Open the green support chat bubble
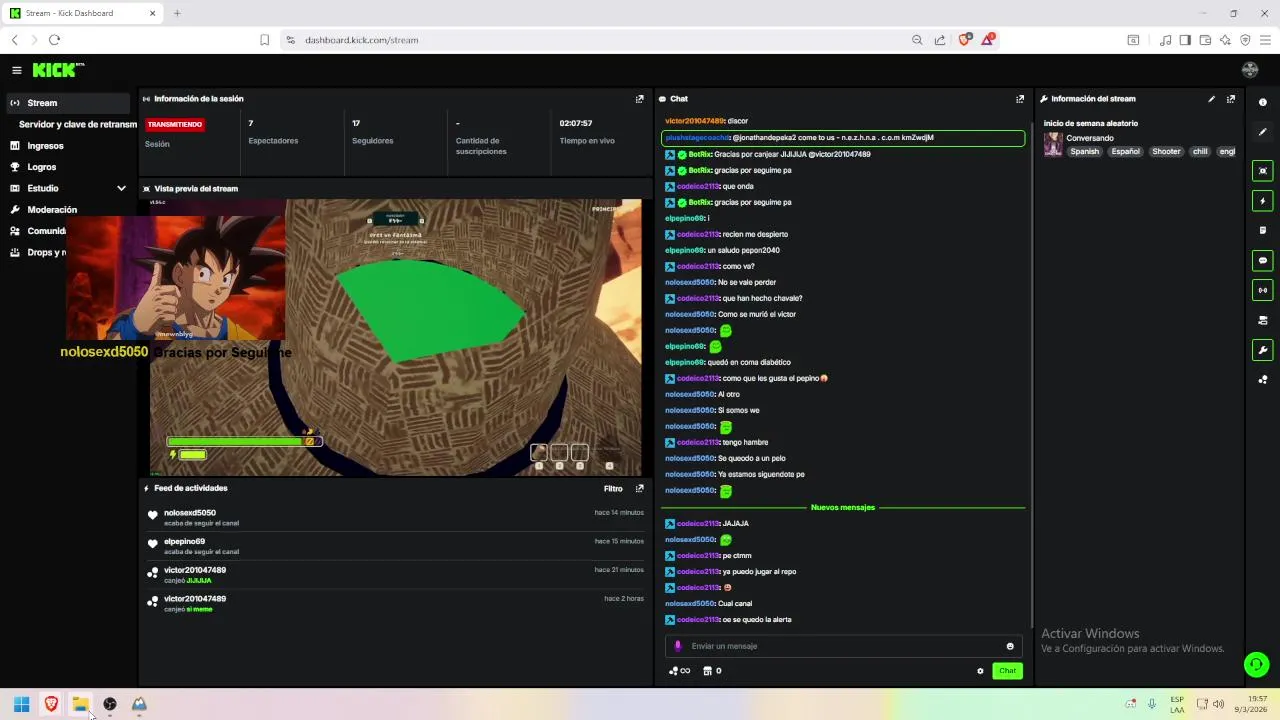The image size is (1280, 720). [1256, 664]
